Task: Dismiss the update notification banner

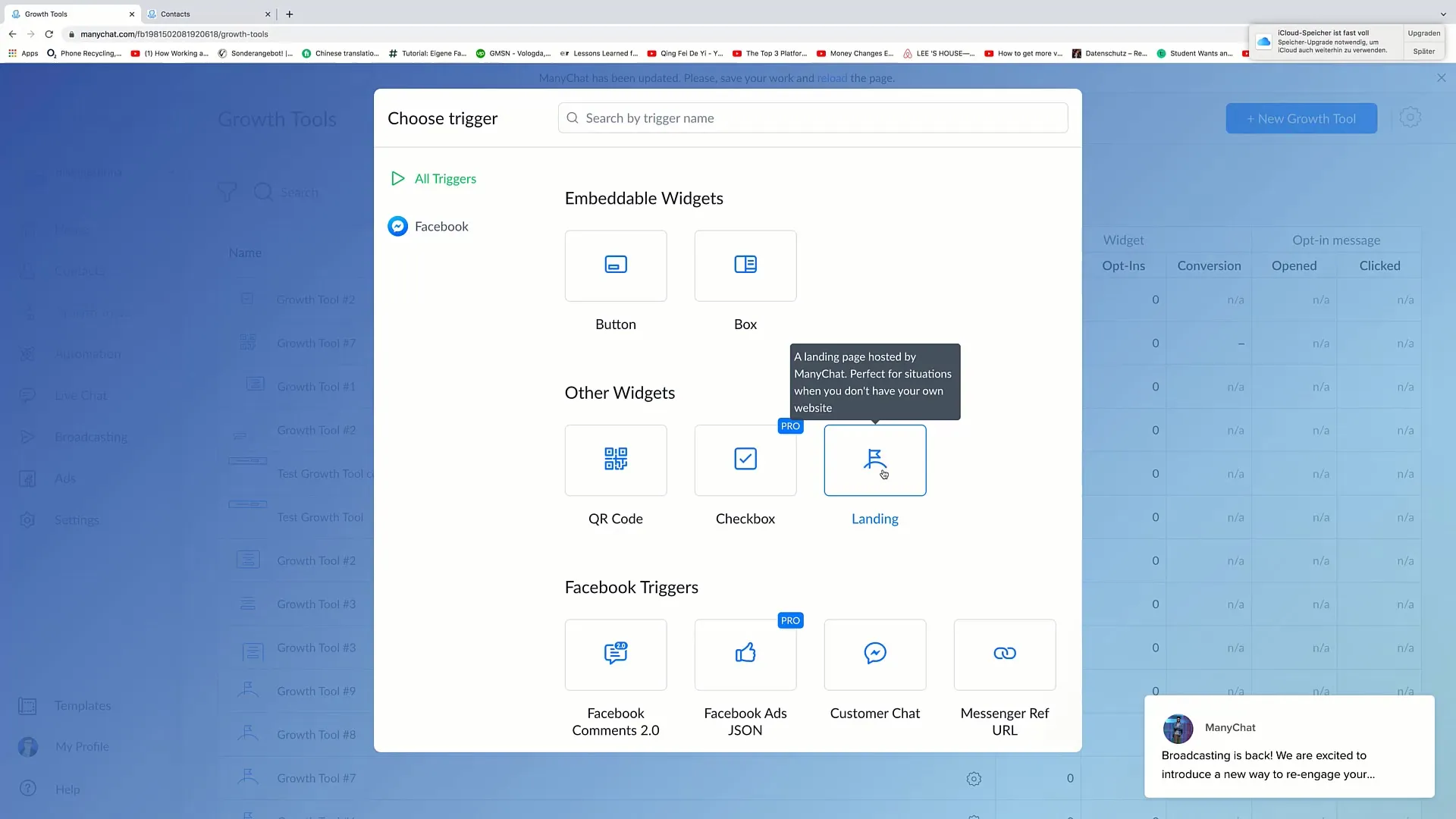Action: point(1441,78)
